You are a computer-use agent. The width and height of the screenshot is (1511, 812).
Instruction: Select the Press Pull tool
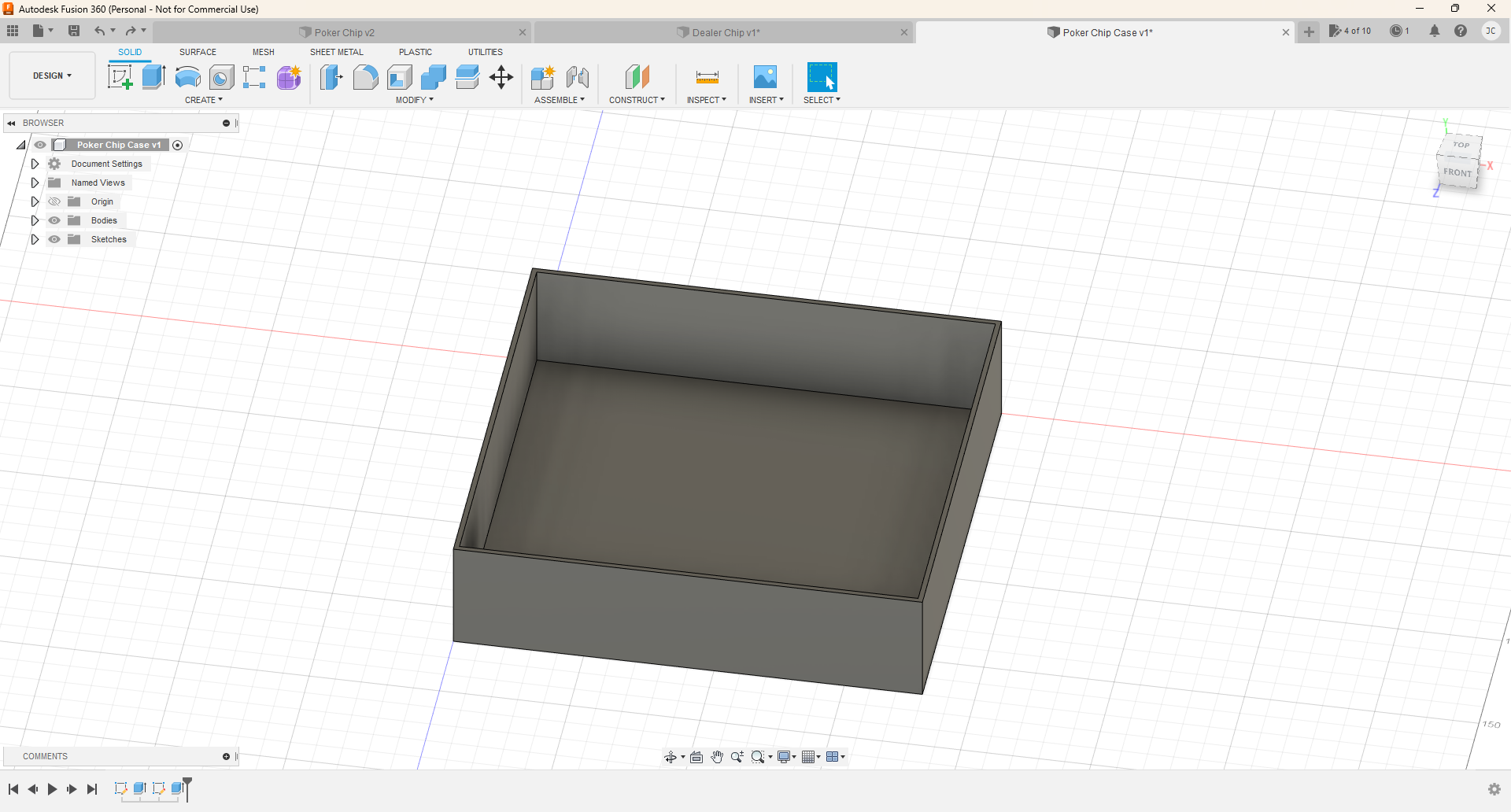pyautogui.click(x=331, y=77)
